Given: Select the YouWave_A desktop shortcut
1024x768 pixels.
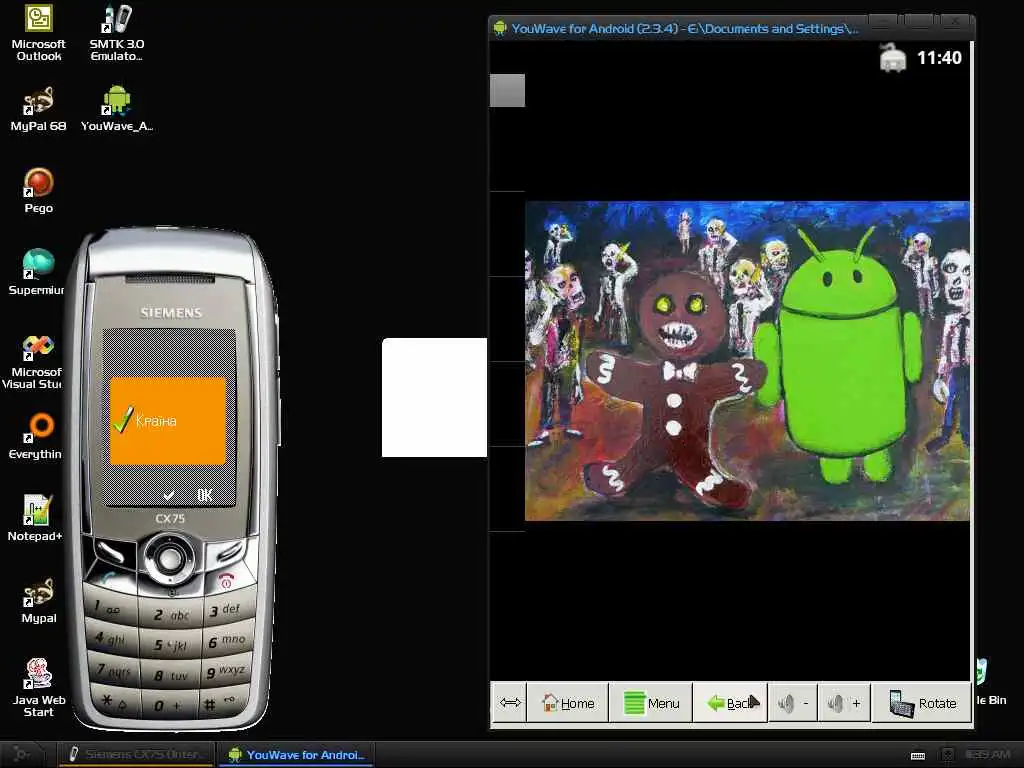Looking at the screenshot, I should [x=117, y=109].
